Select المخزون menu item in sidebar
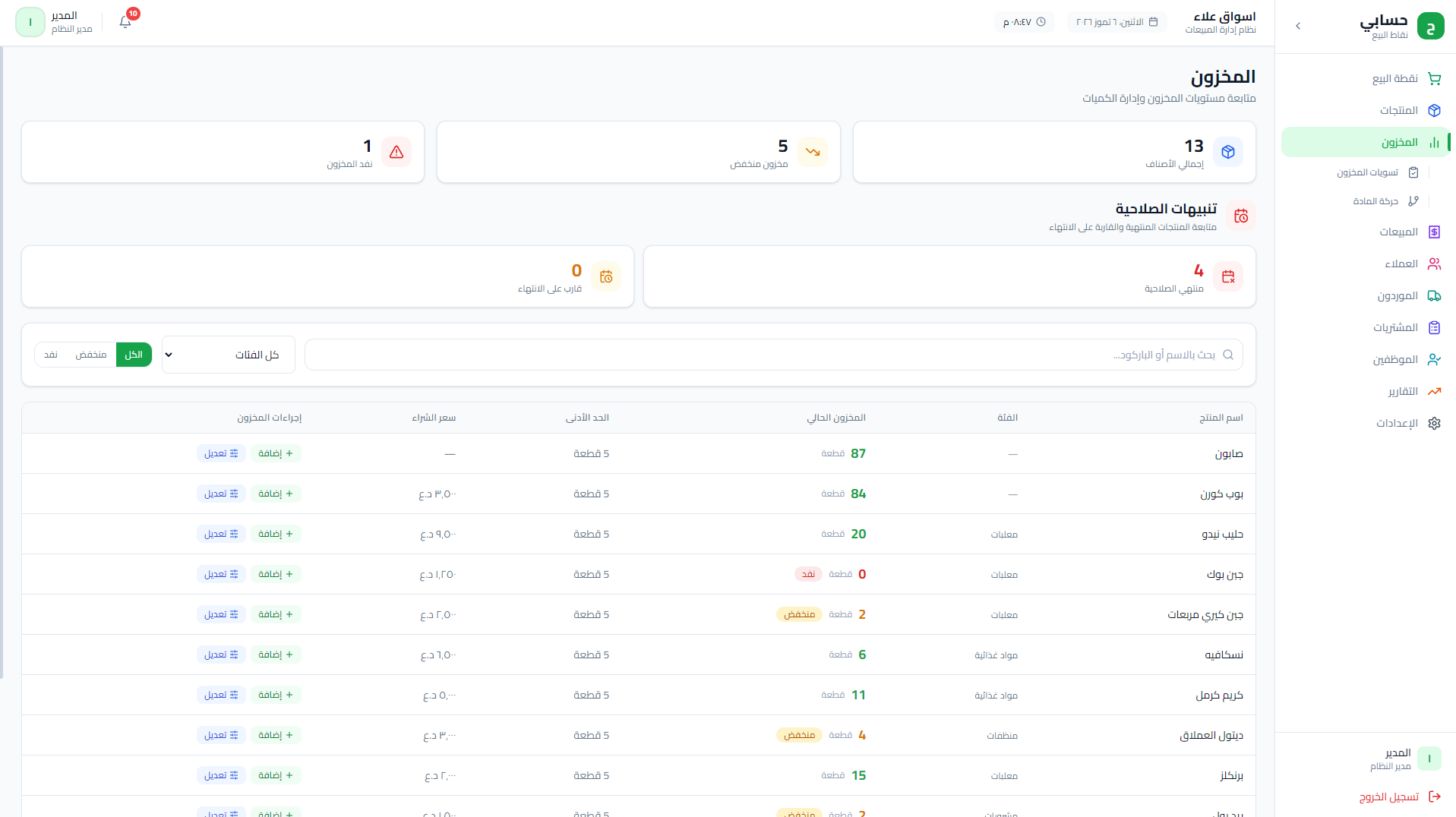This screenshot has width=1456, height=817. coord(1365,142)
